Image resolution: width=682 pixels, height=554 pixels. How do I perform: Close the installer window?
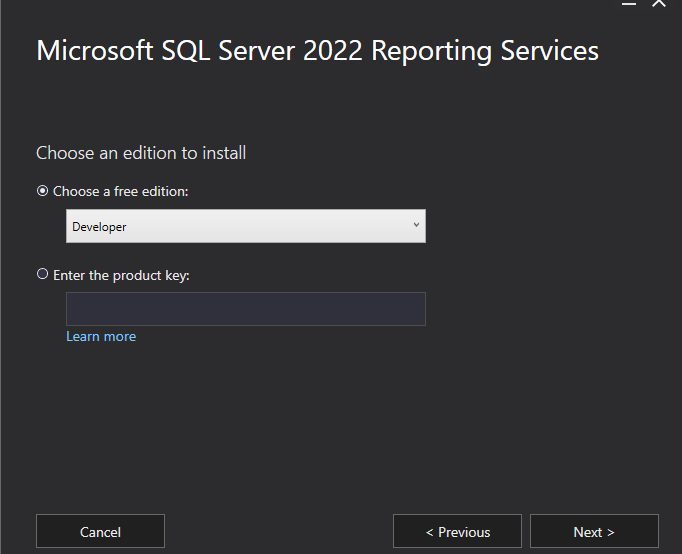click(659, 3)
